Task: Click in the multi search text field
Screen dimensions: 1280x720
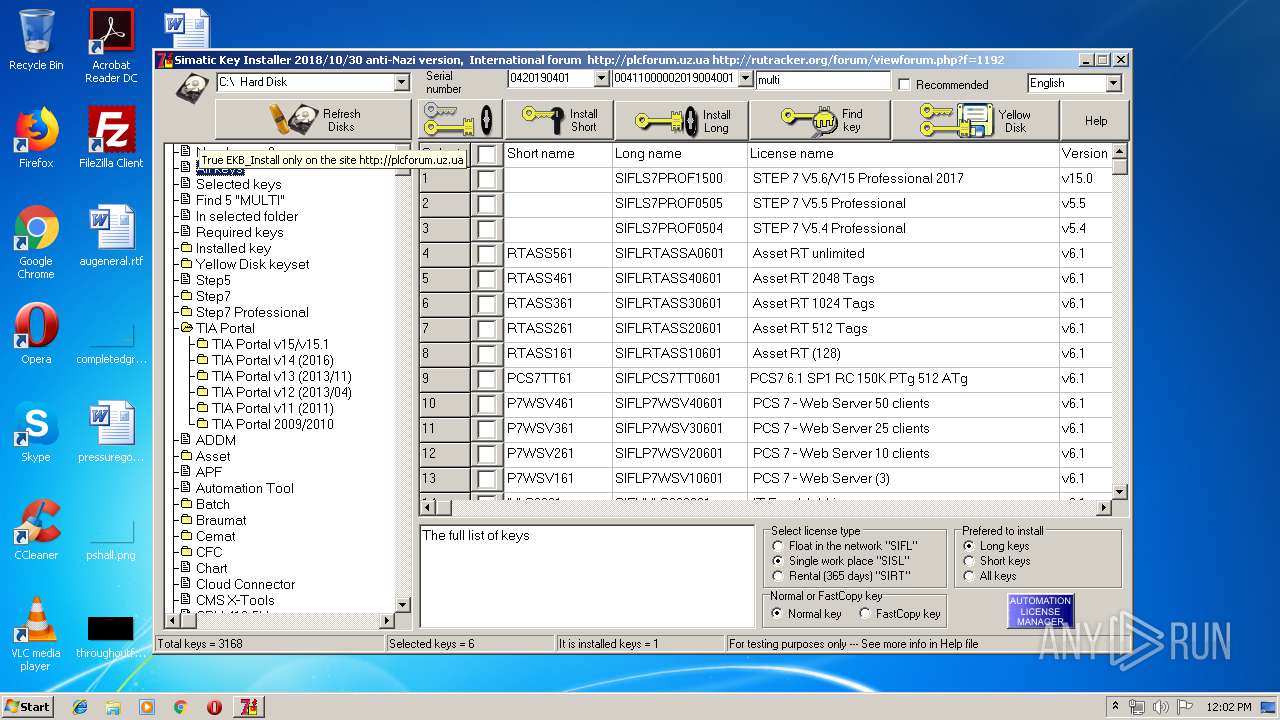Action: (x=821, y=80)
